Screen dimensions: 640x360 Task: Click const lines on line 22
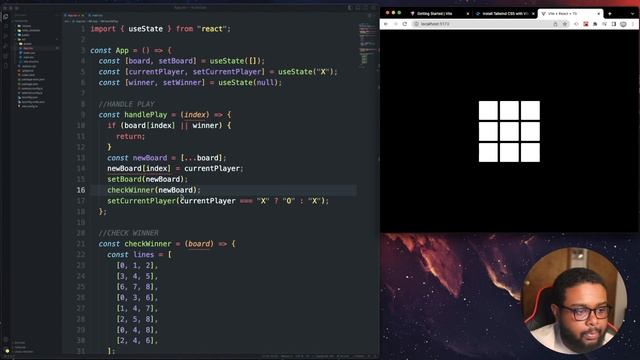click(131, 255)
